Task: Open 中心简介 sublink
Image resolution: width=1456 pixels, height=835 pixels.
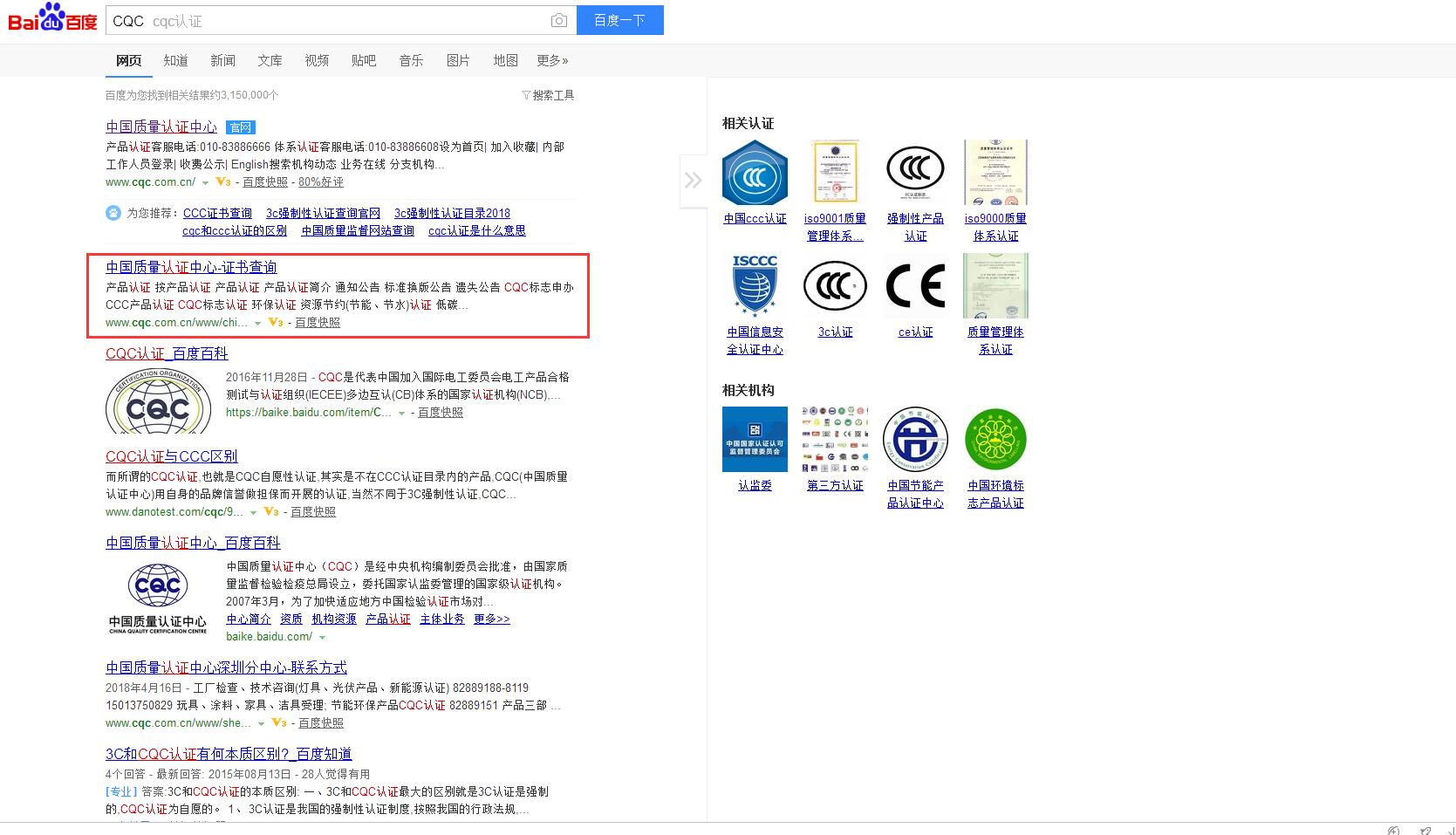Action: [x=249, y=619]
